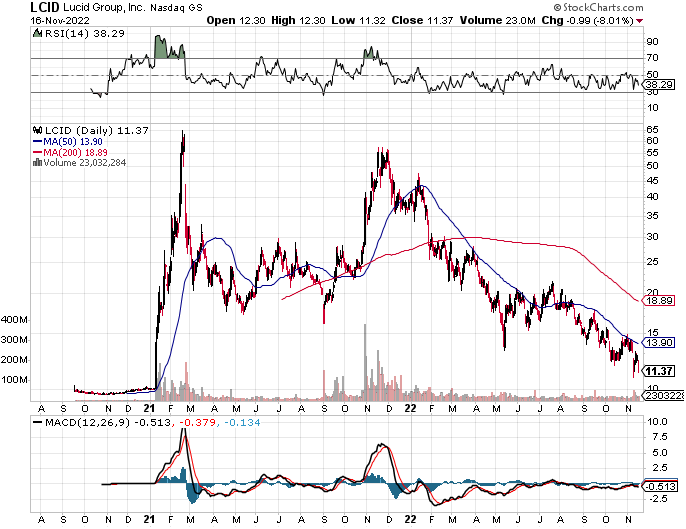Click the RSI 90 axis label

click(652, 42)
